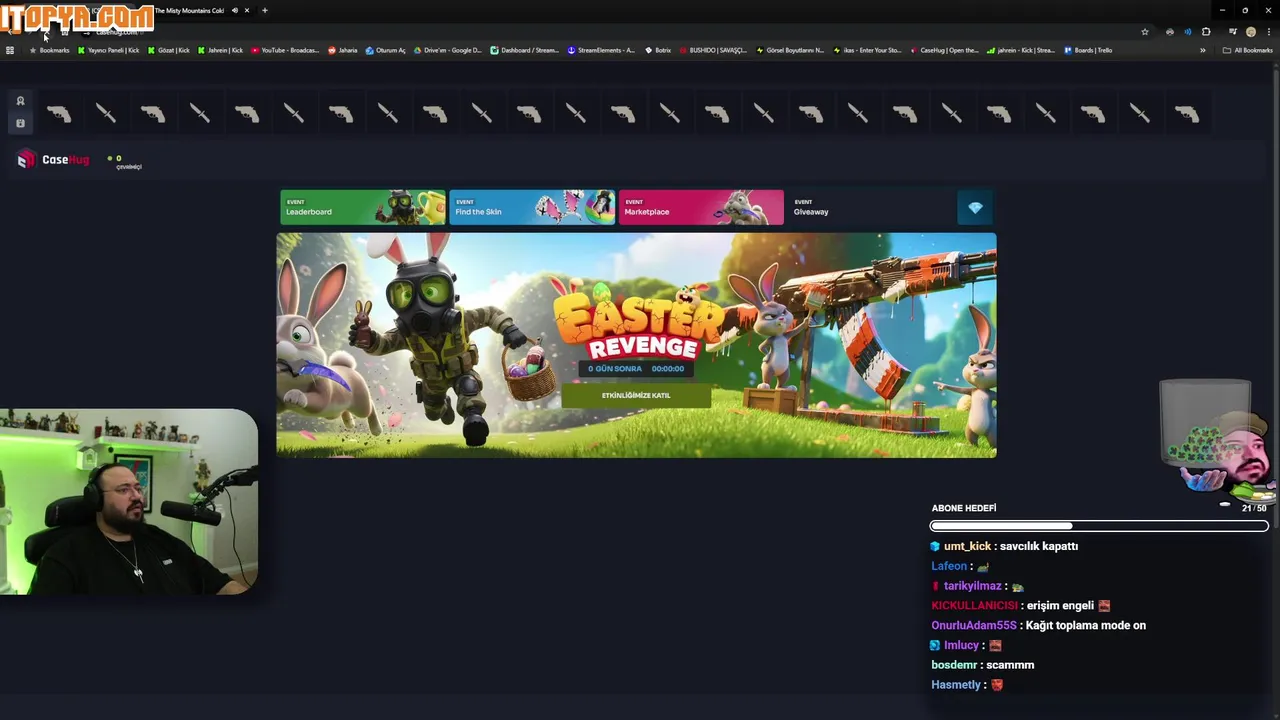1280x720 pixels.
Task: Open the Extensions puzzle-piece menu
Action: [x=1206, y=32]
